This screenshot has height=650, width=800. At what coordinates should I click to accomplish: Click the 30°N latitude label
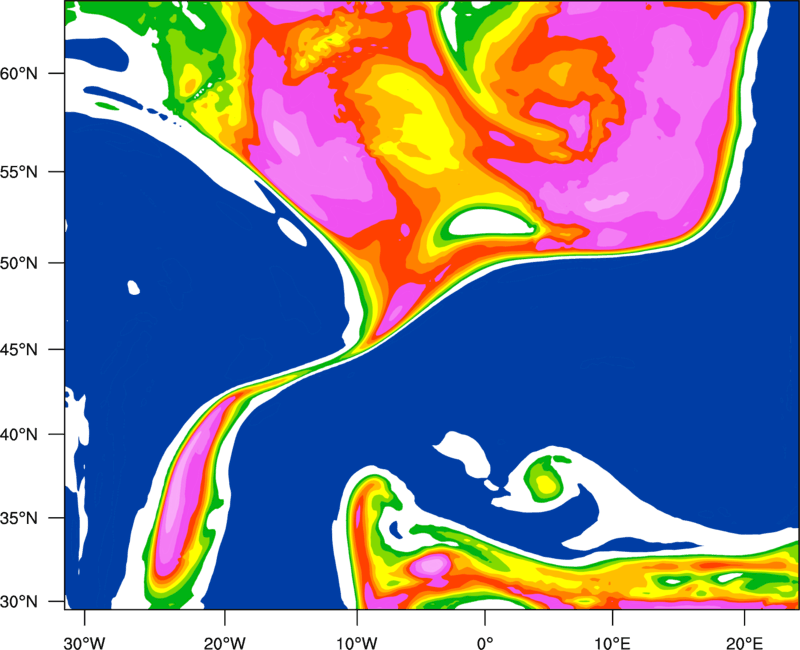click(x=19, y=602)
